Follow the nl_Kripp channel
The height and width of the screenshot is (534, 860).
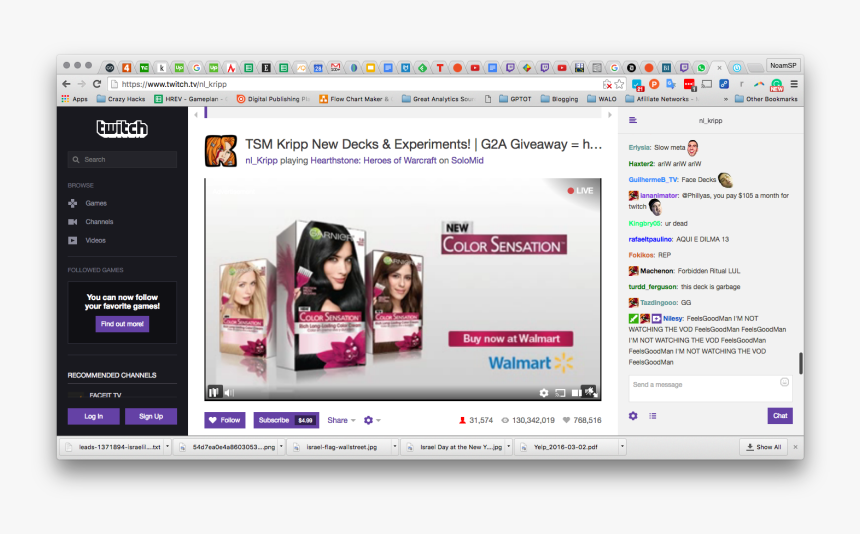click(225, 420)
